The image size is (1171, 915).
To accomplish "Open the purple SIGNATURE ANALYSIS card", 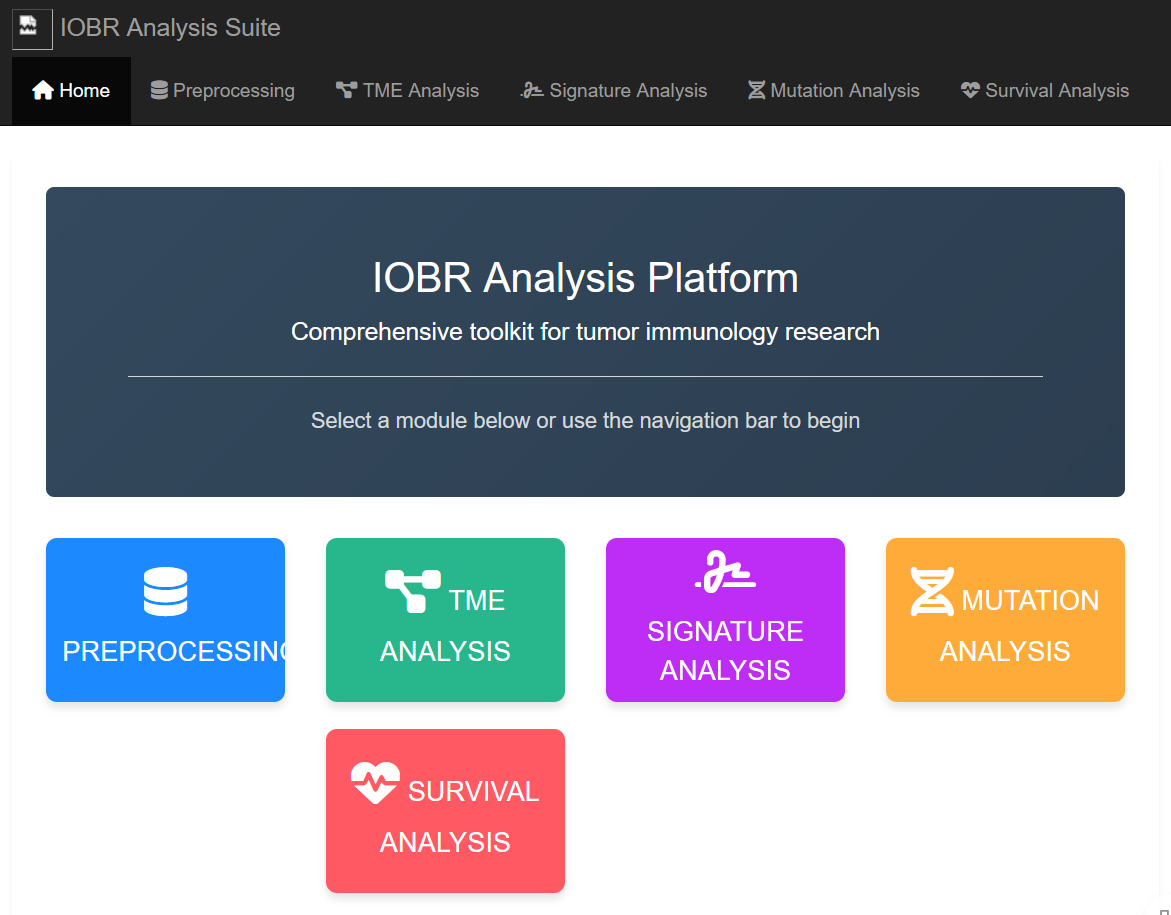I will tap(725, 620).
